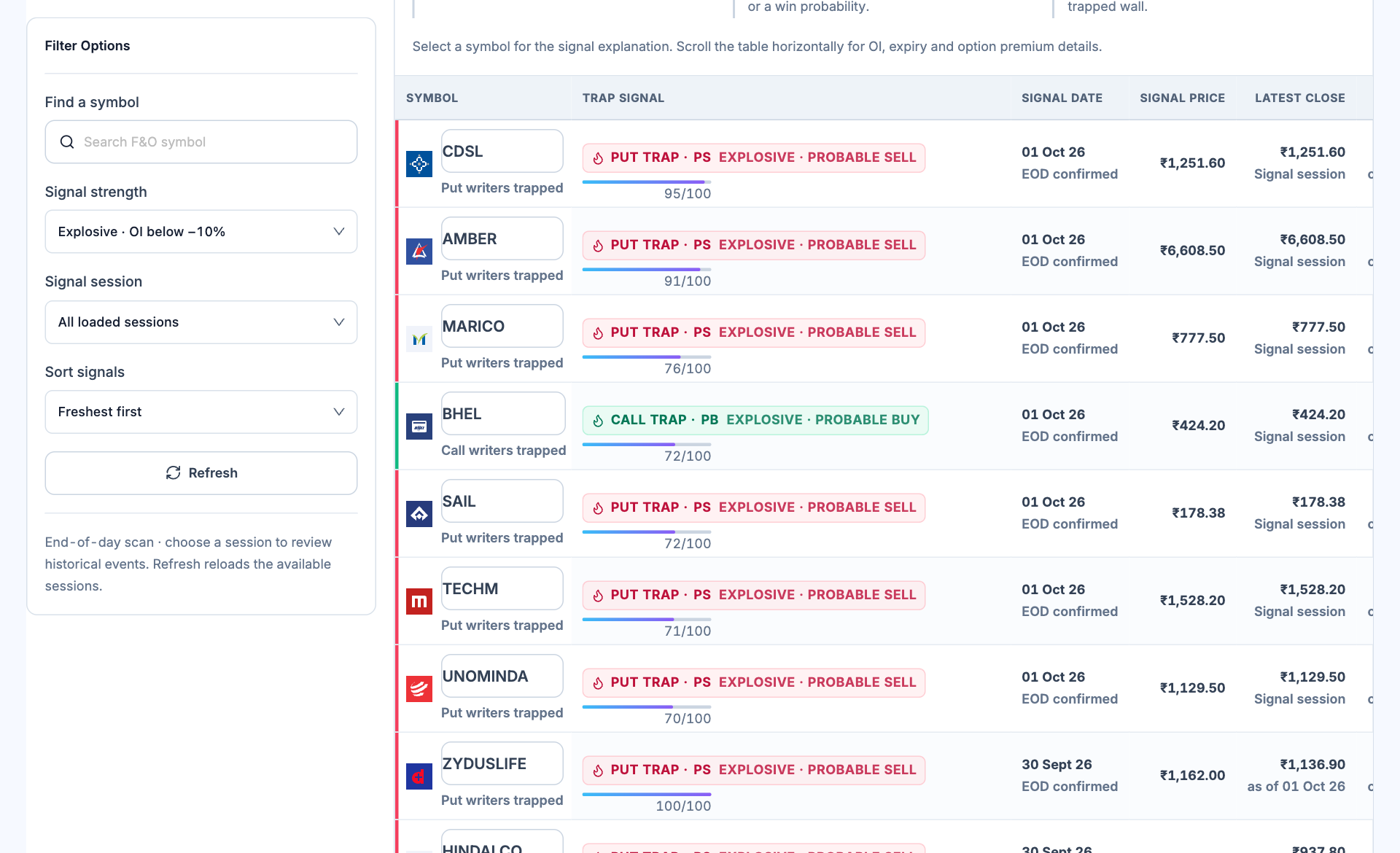Open the Signal session dropdown
The height and width of the screenshot is (853, 1400).
tap(201, 322)
